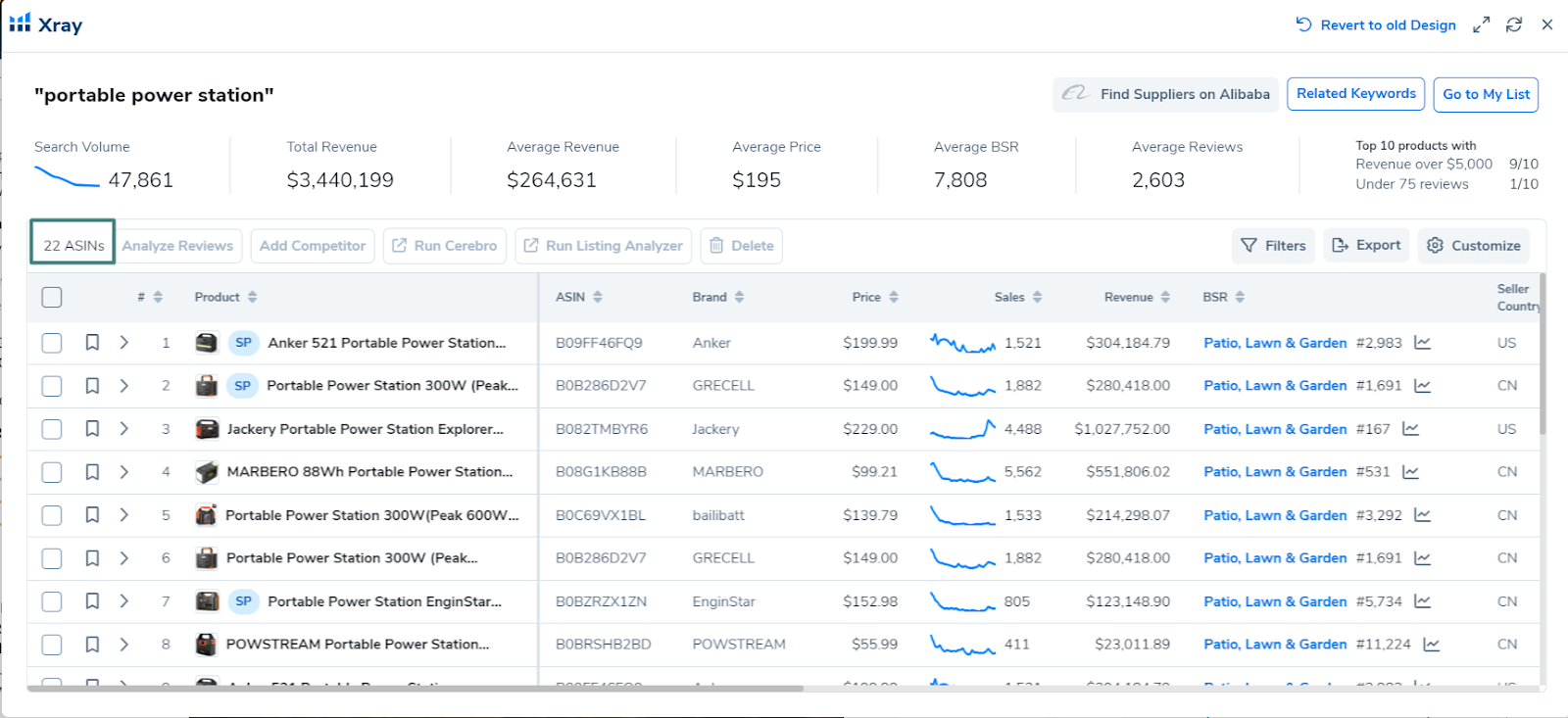
Task: Check the POWSTREAM row checkbox
Action: (x=52, y=645)
